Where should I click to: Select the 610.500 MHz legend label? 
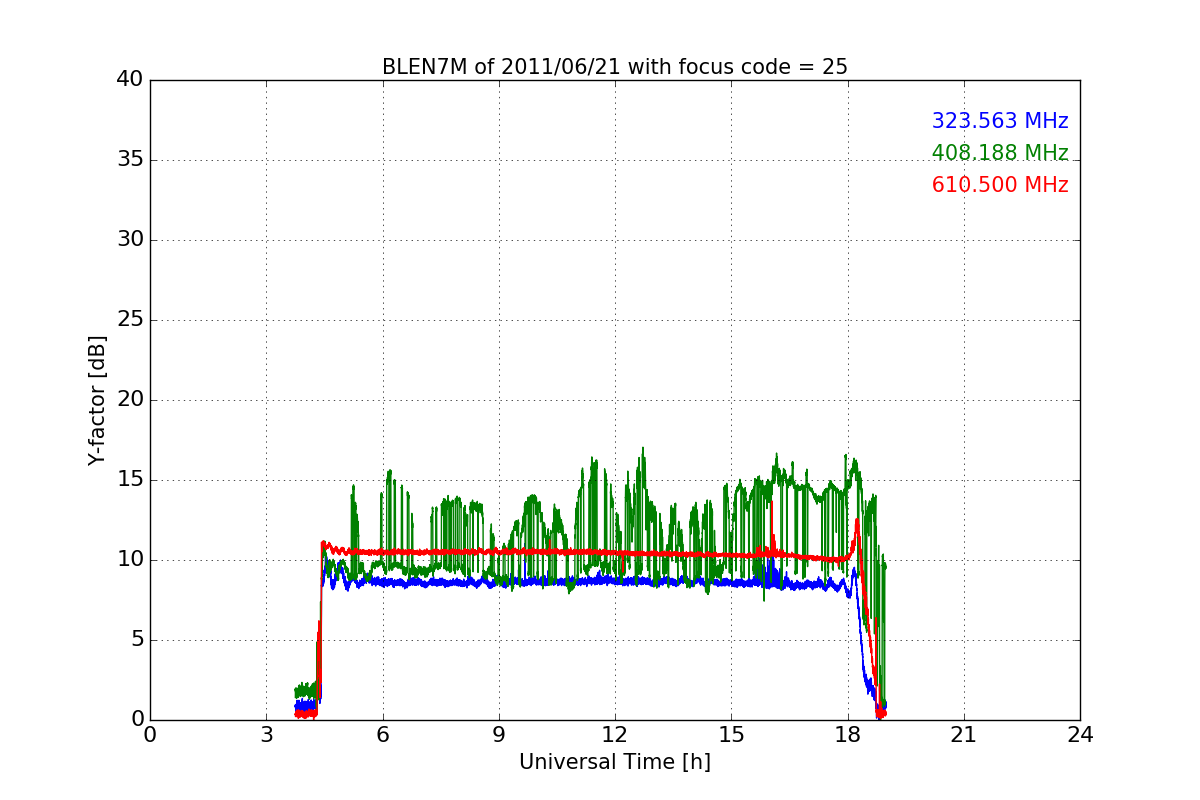coord(1000,185)
